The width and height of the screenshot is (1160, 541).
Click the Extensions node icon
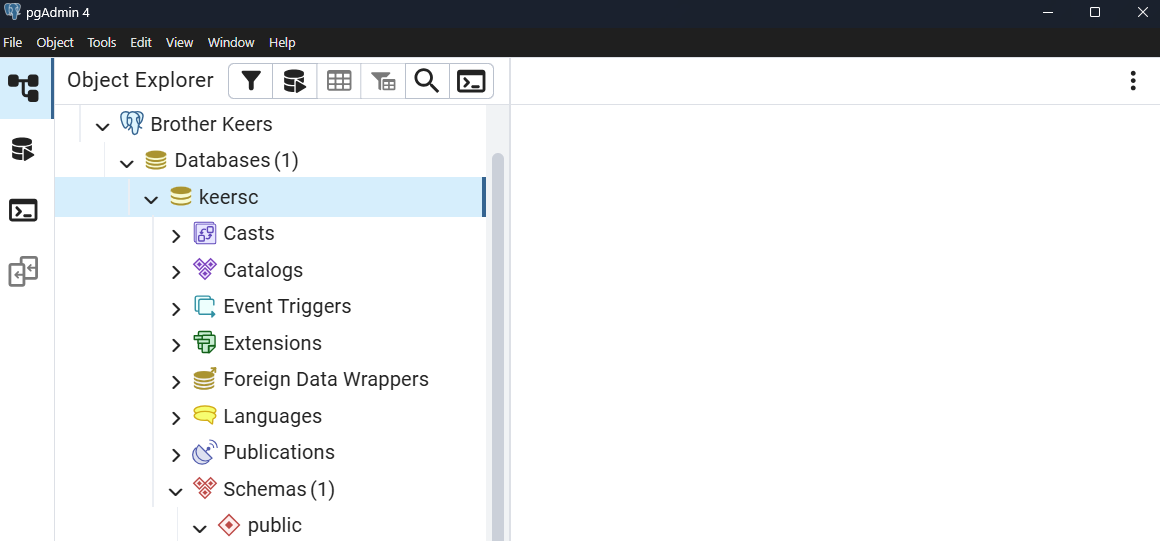tap(205, 343)
